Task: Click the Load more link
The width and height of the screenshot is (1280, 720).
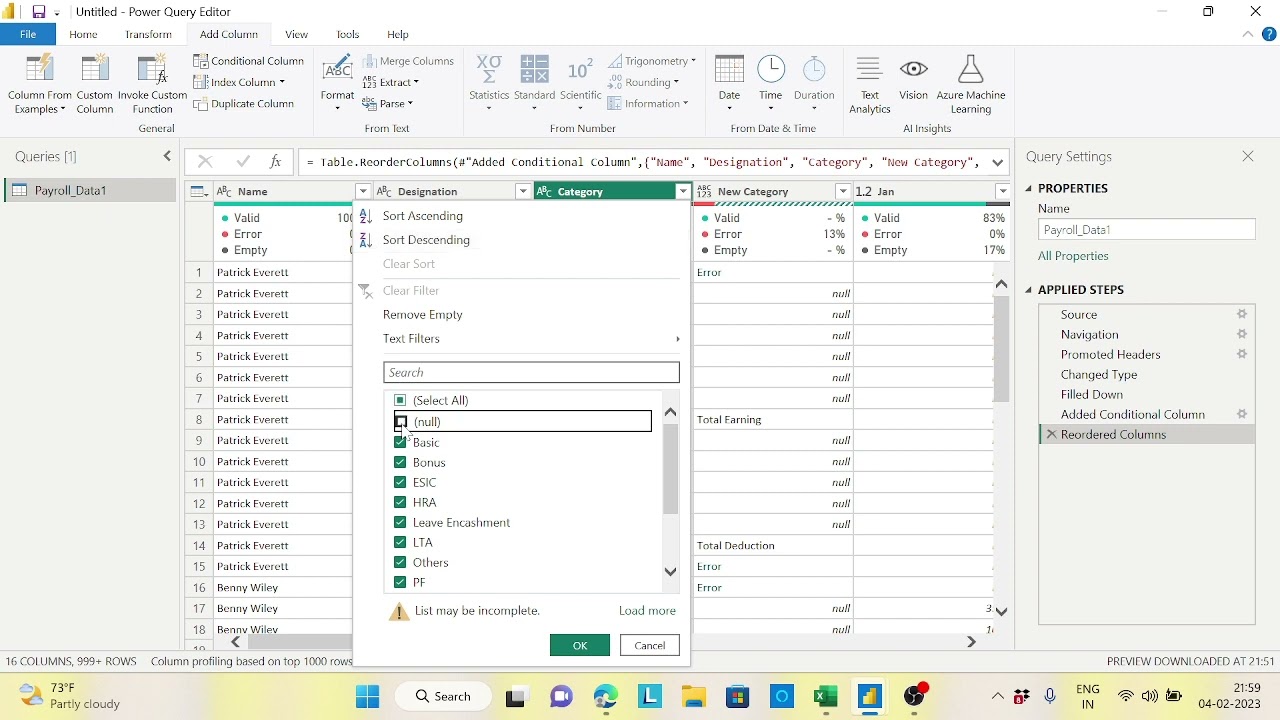Action: click(647, 611)
